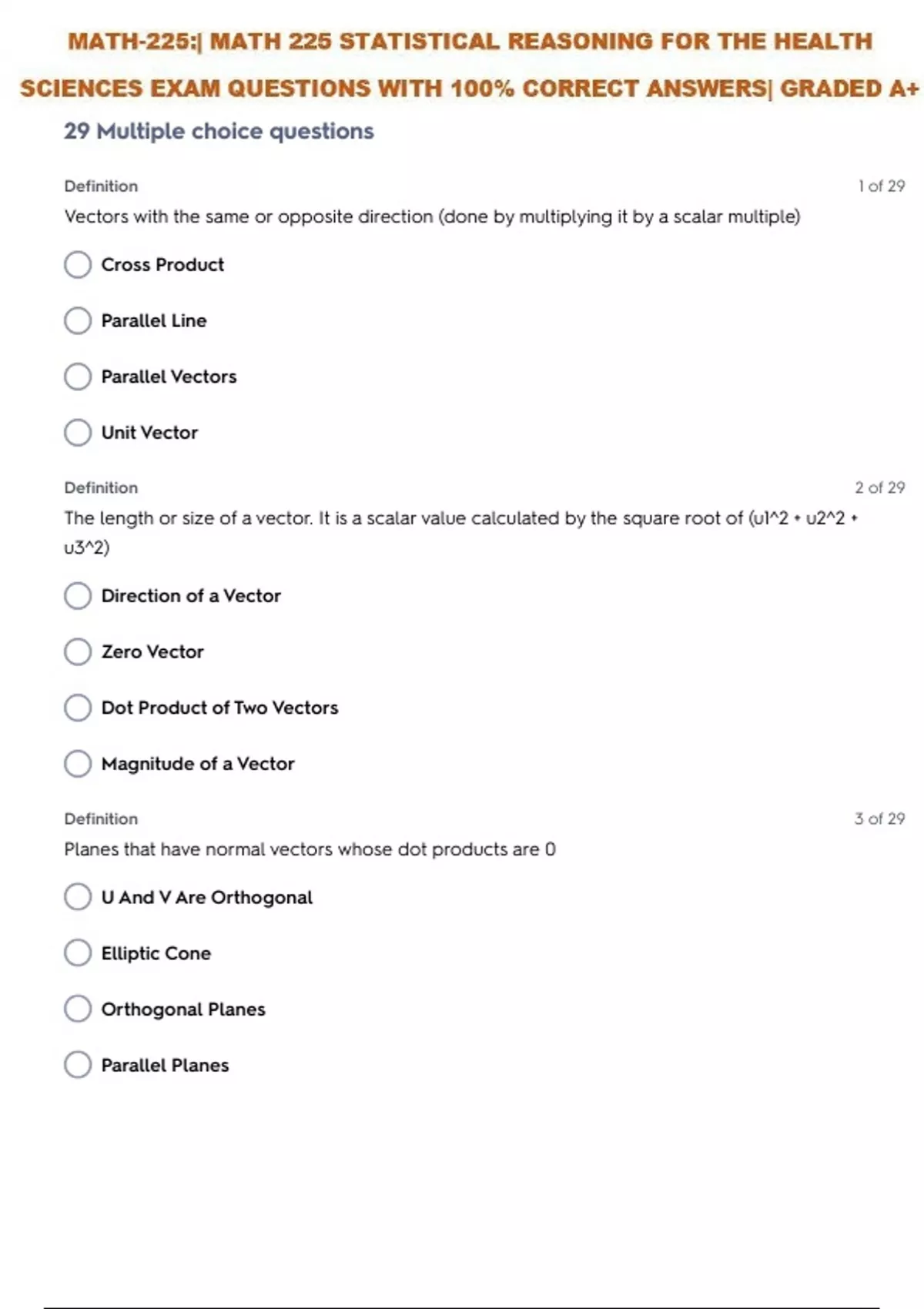Choose the Zero Vector radio button

(78, 652)
